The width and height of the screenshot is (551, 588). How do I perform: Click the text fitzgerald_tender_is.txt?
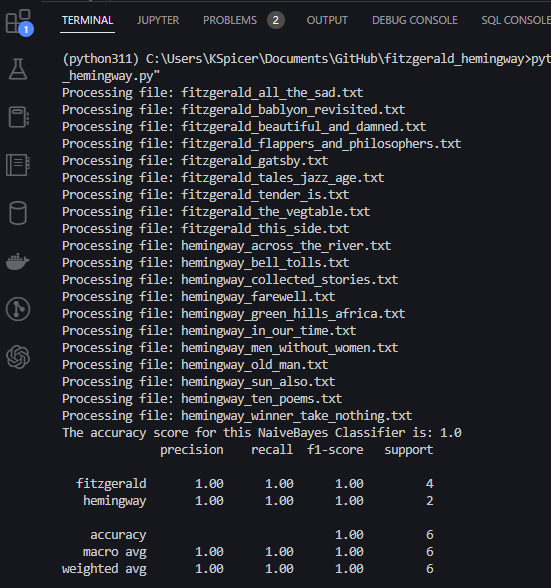point(265,195)
